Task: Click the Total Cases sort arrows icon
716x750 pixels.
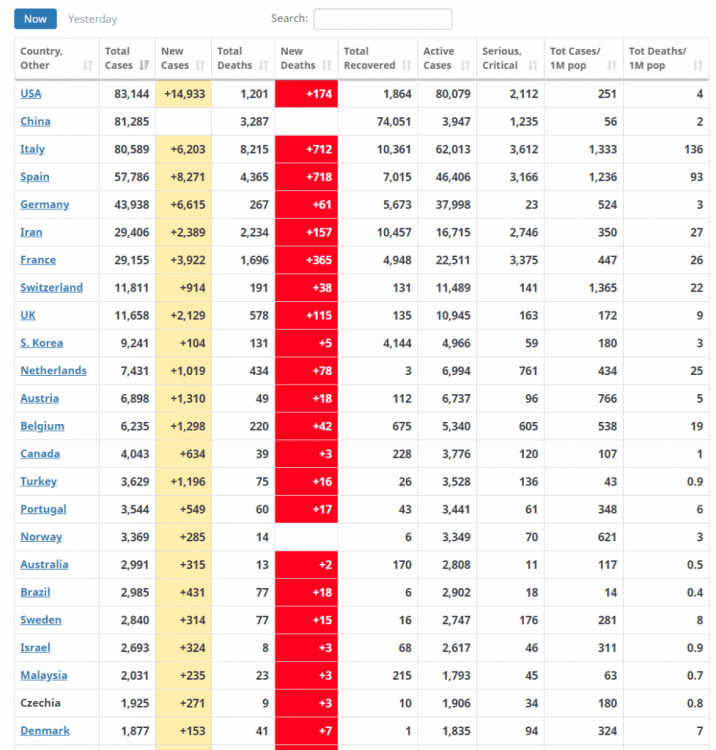Action: point(144,65)
